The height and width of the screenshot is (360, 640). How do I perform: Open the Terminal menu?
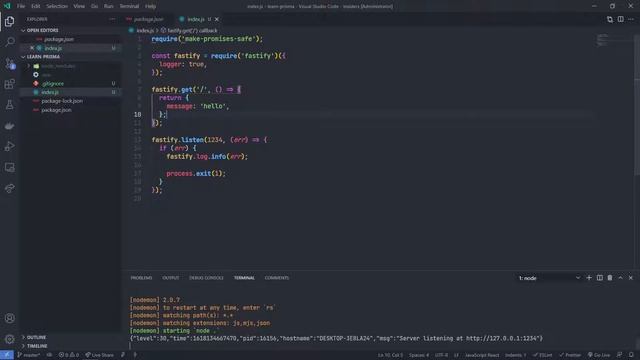pyautogui.click(x=129, y=6)
